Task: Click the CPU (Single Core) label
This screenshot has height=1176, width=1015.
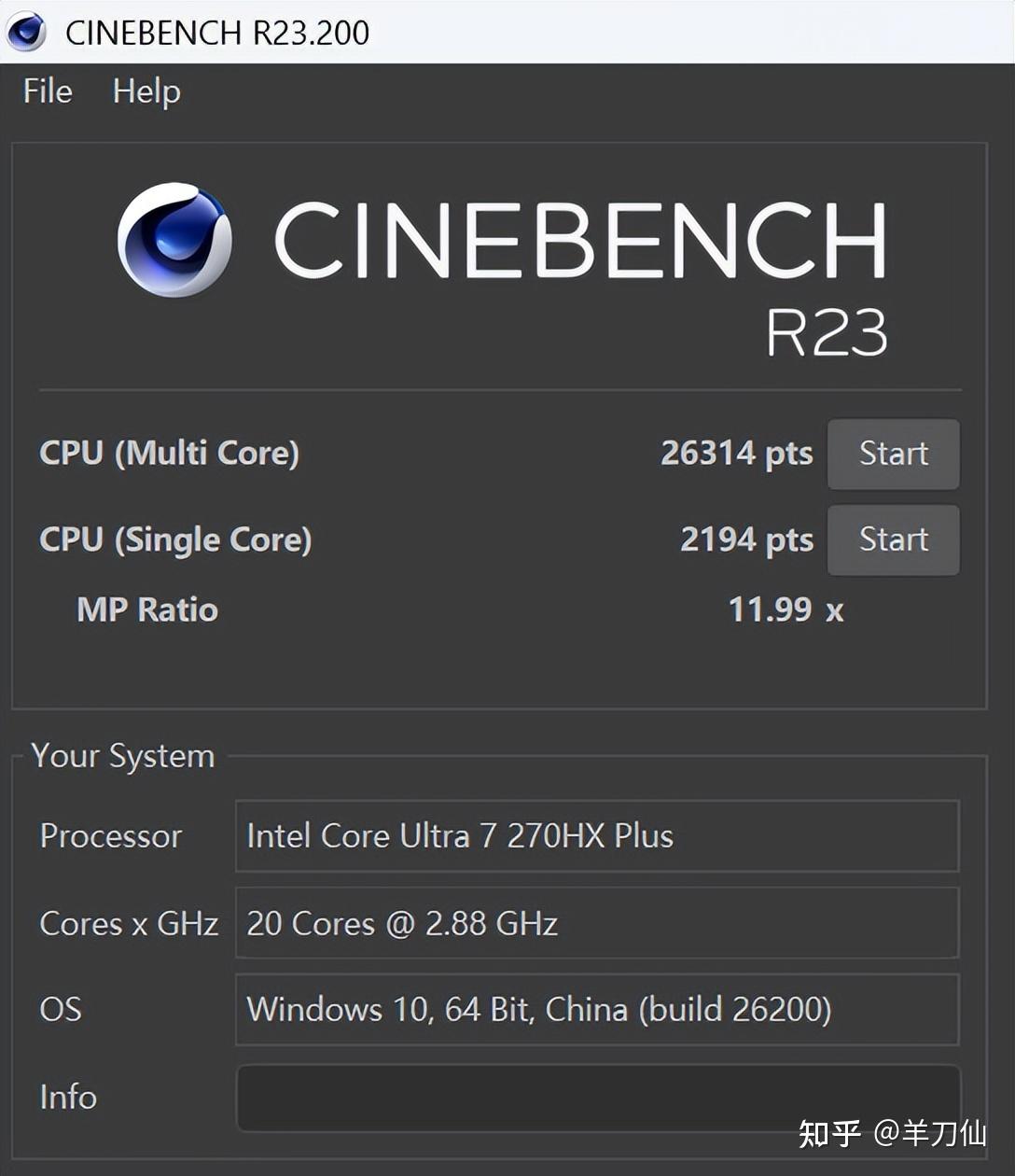Action: [x=175, y=539]
